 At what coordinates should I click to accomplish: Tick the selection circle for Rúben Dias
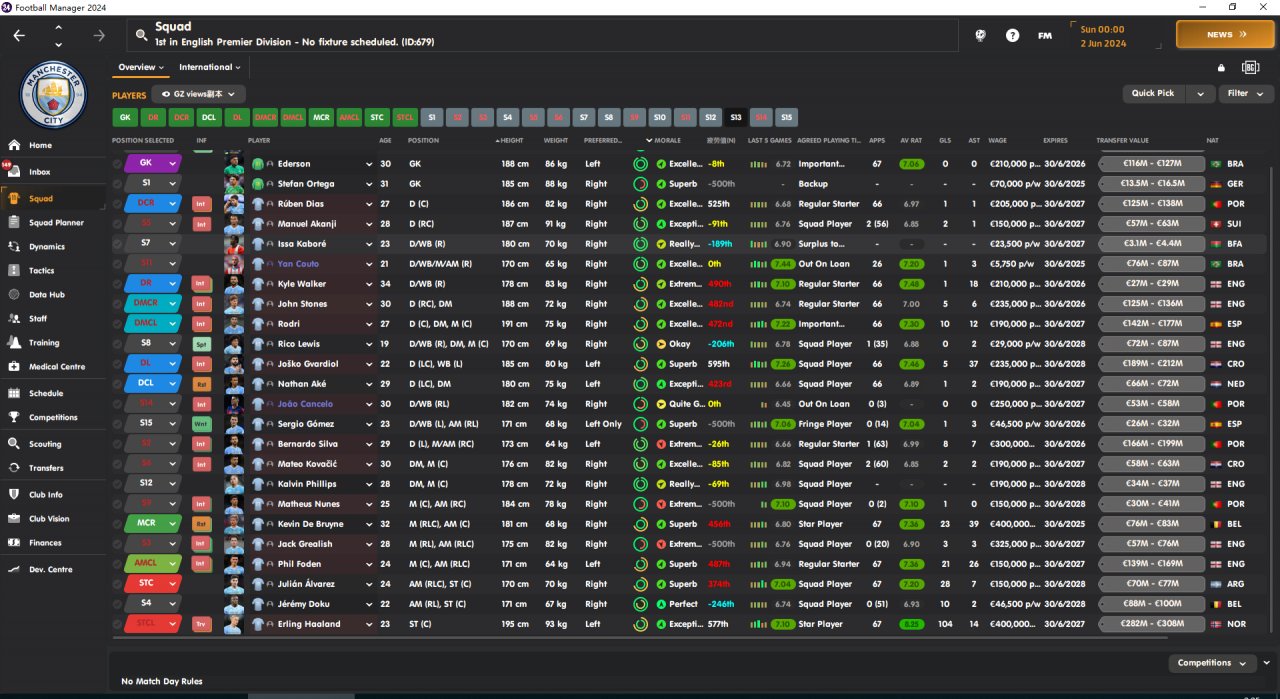[x=117, y=204]
